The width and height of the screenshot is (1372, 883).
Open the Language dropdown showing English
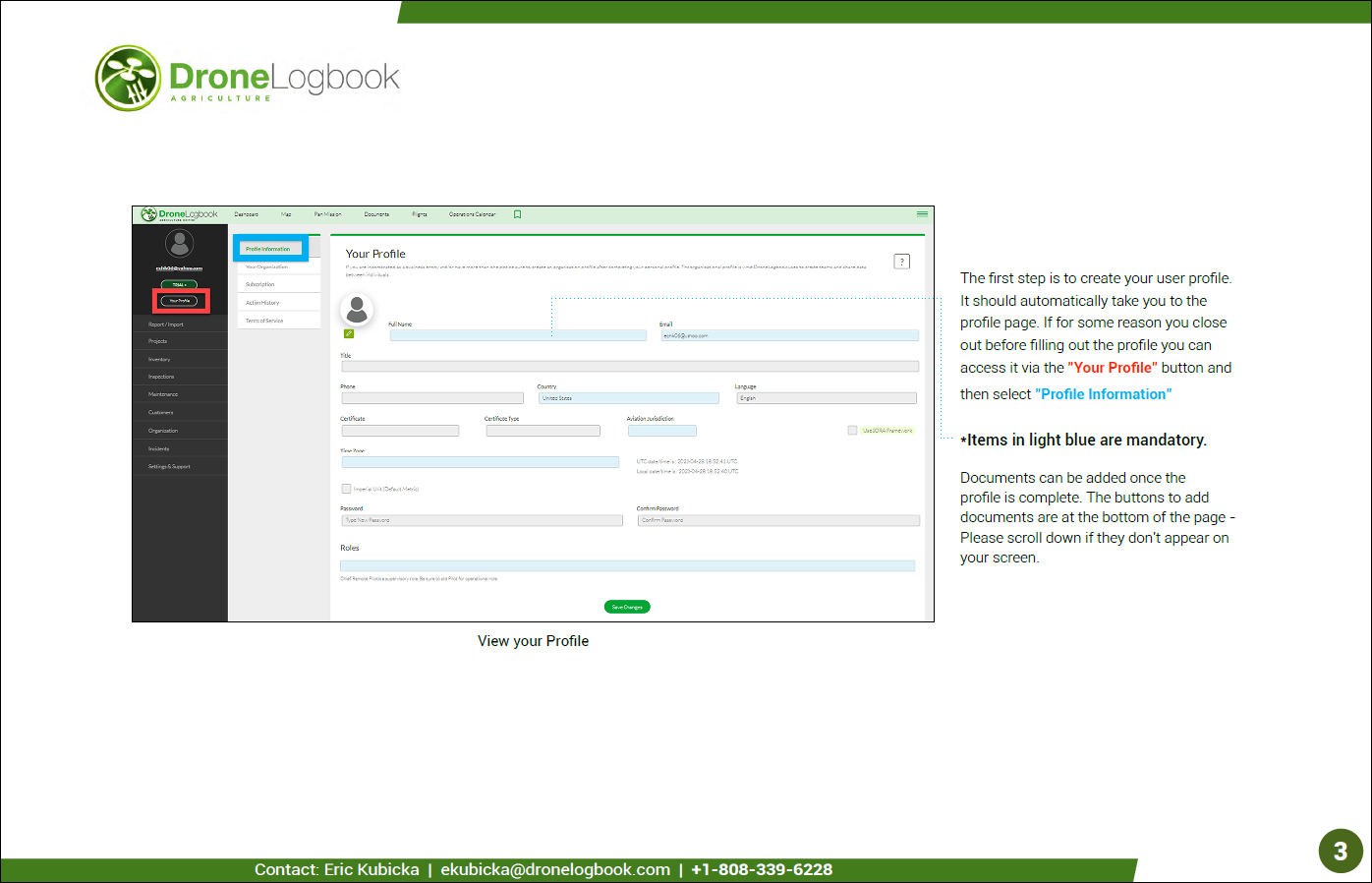point(827,398)
